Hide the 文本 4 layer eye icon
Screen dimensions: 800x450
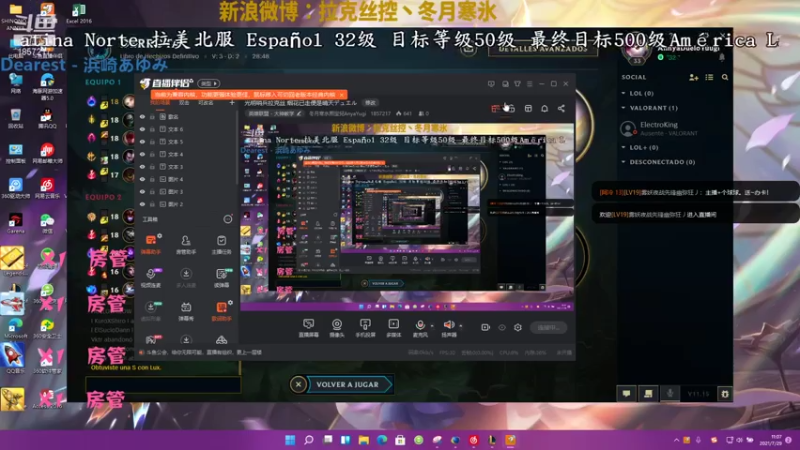(x=142, y=154)
